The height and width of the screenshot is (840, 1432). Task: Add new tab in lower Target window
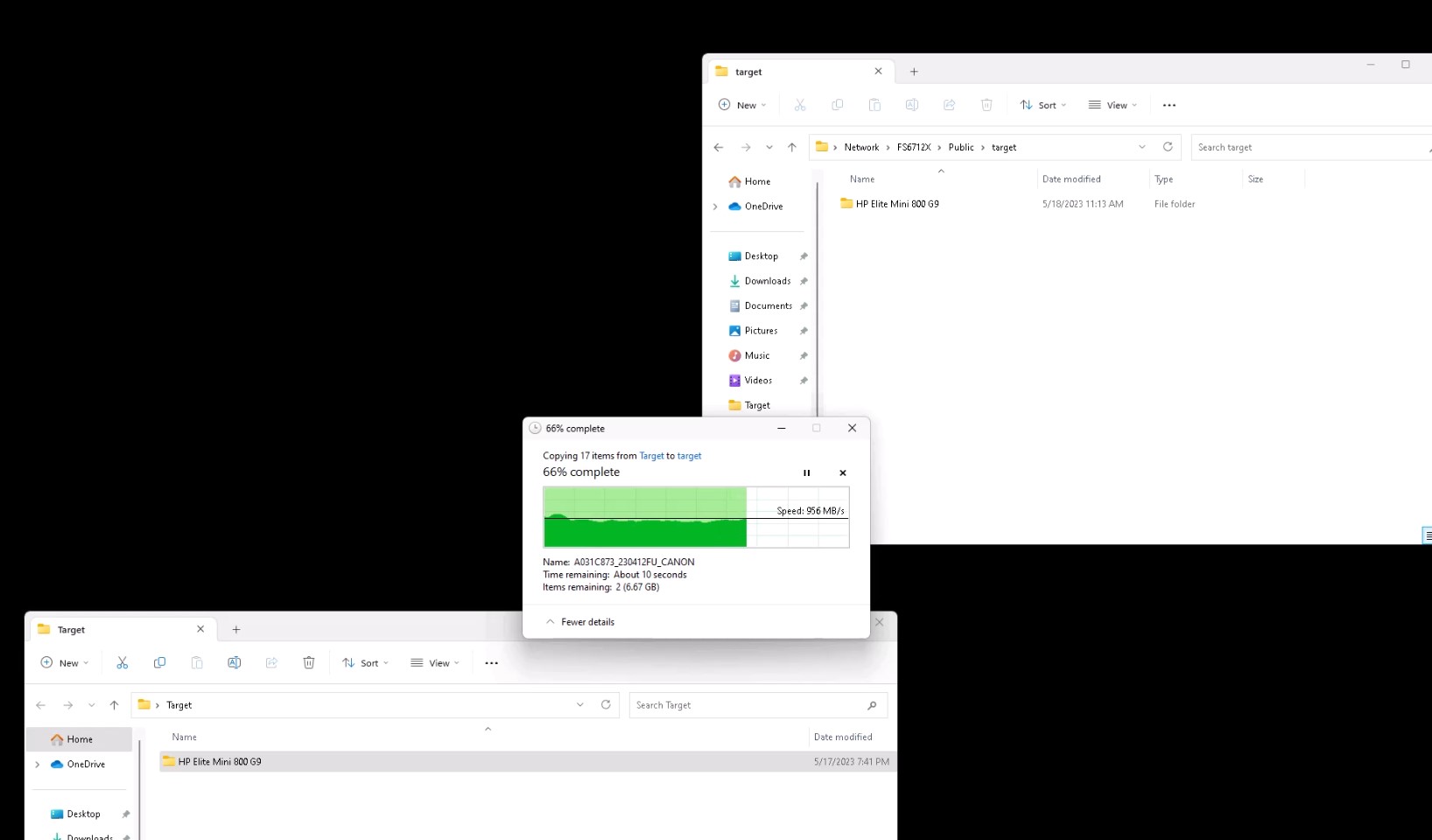(236, 629)
